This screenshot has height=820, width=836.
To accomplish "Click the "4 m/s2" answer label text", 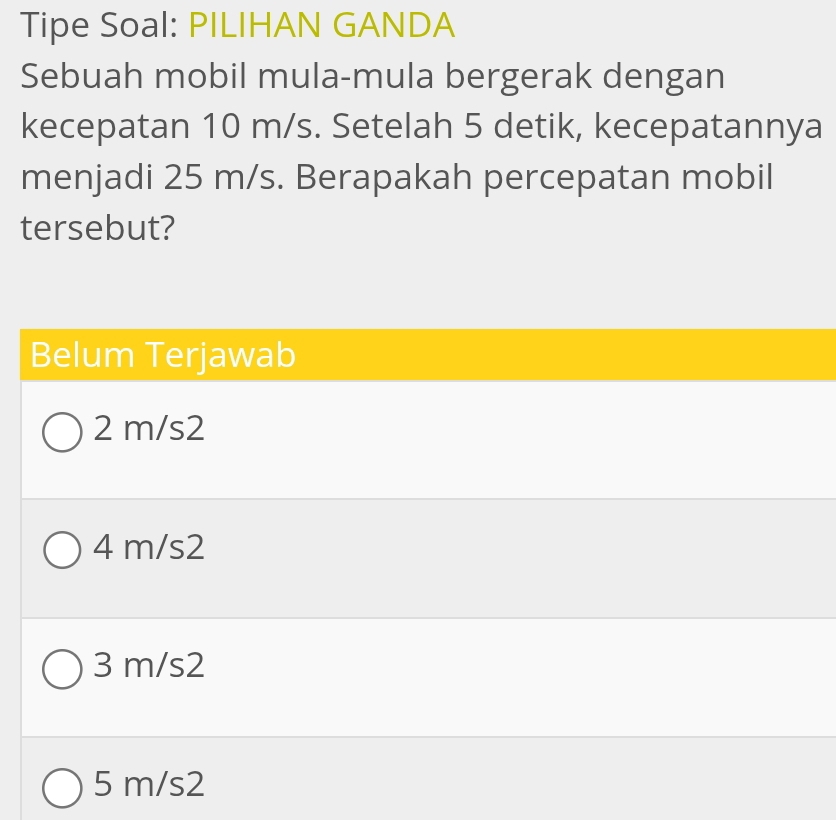I will click(148, 547).
